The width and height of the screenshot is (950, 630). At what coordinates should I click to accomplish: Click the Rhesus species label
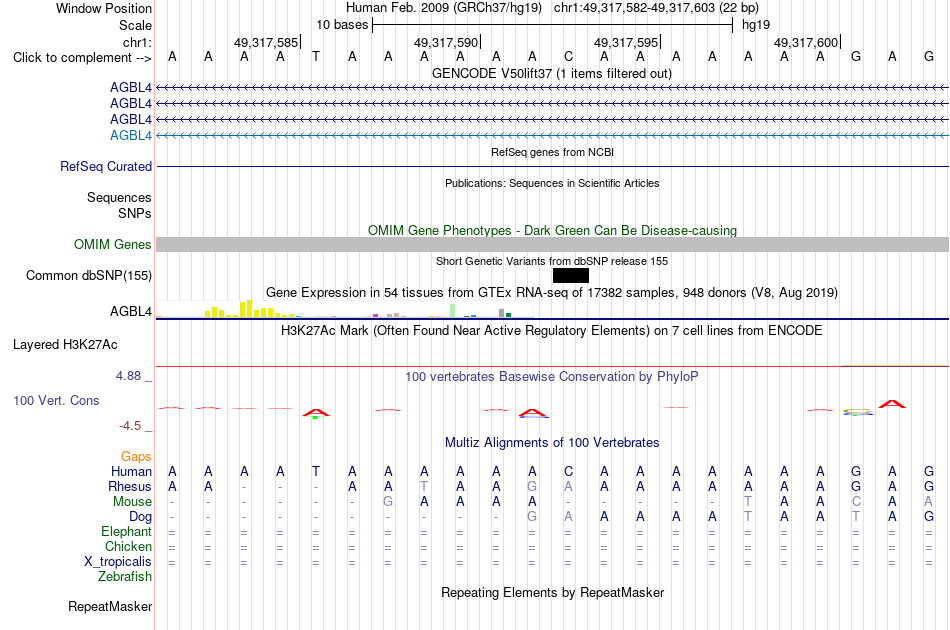tap(130, 487)
